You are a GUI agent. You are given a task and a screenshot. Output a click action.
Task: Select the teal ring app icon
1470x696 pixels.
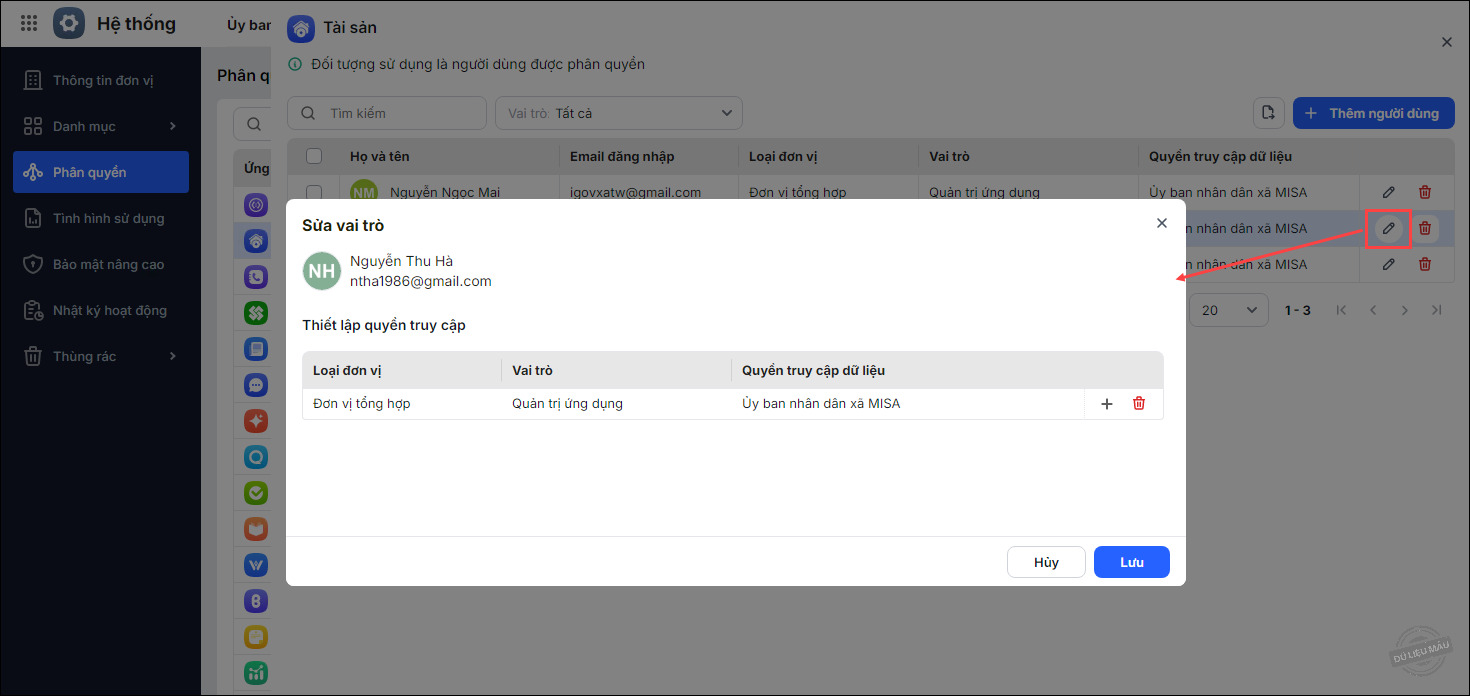point(256,457)
